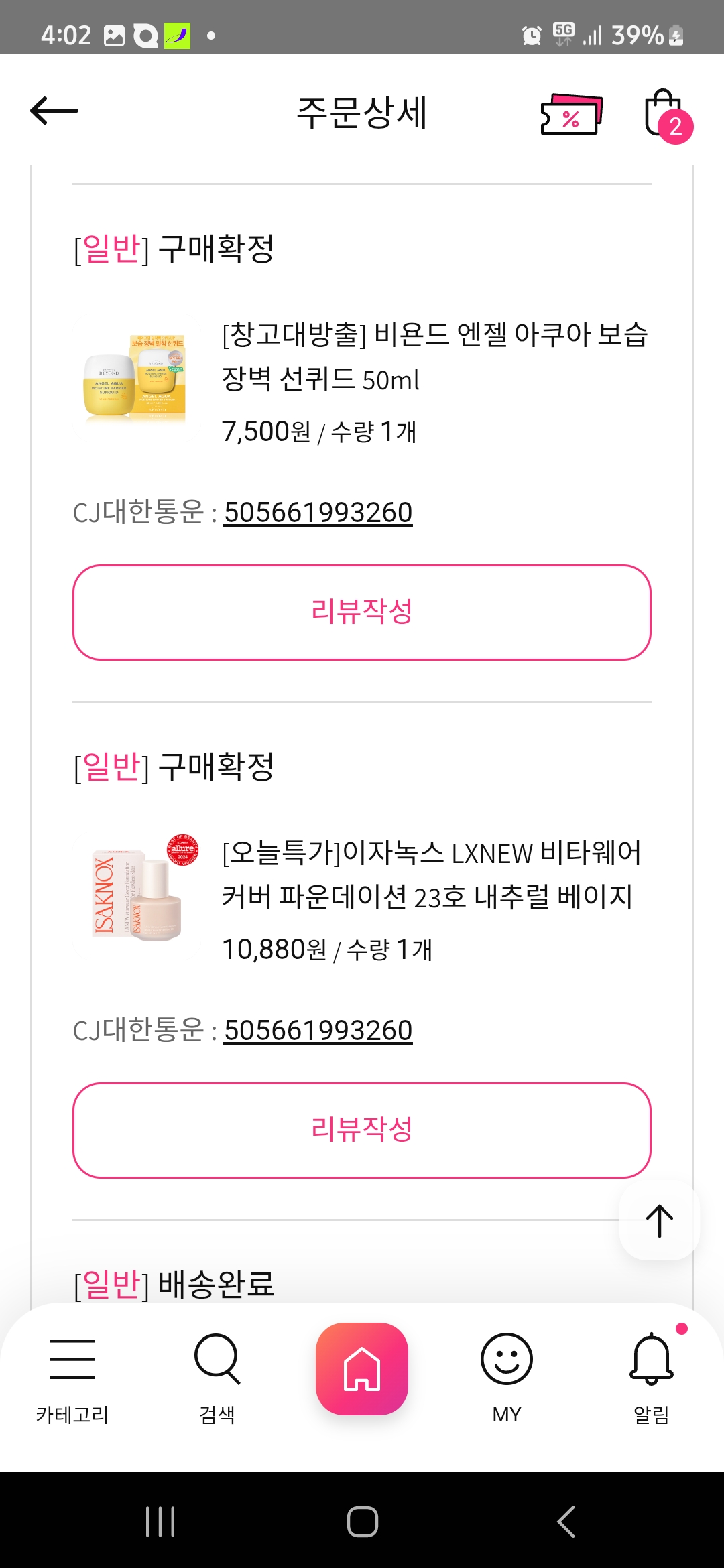Screen dimensions: 724x1568
Task: Tap the back arrow in header
Action: point(55,111)
